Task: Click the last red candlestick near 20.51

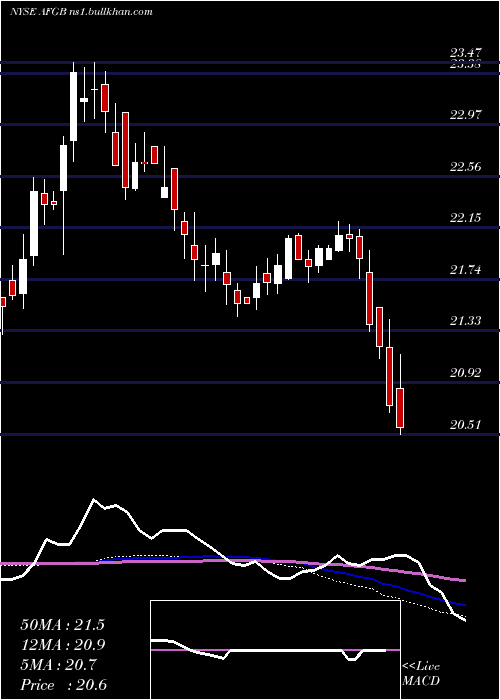Action: pyautogui.click(x=400, y=408)
